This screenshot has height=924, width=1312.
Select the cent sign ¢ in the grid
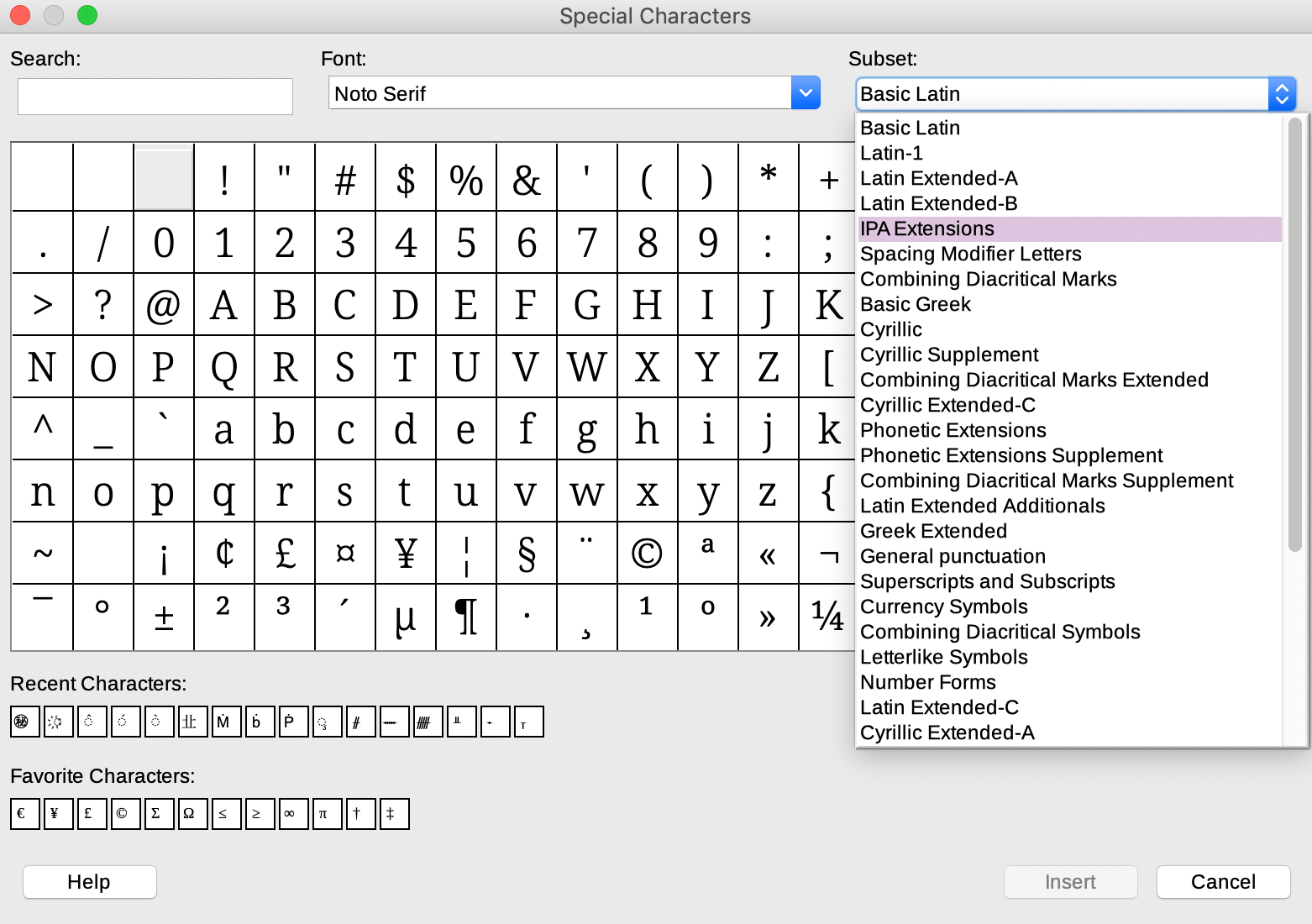(x=224, y=554)
